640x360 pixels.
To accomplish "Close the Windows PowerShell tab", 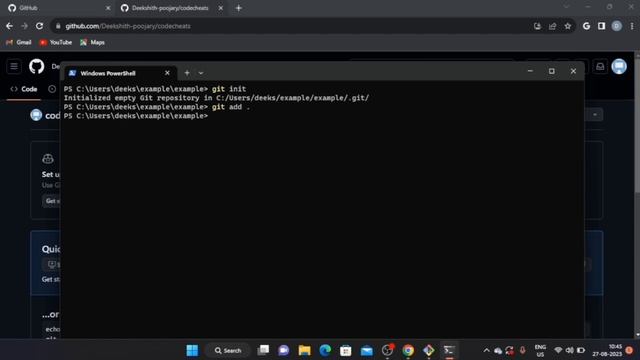I will pyautogui.click(x=167, y=73).
